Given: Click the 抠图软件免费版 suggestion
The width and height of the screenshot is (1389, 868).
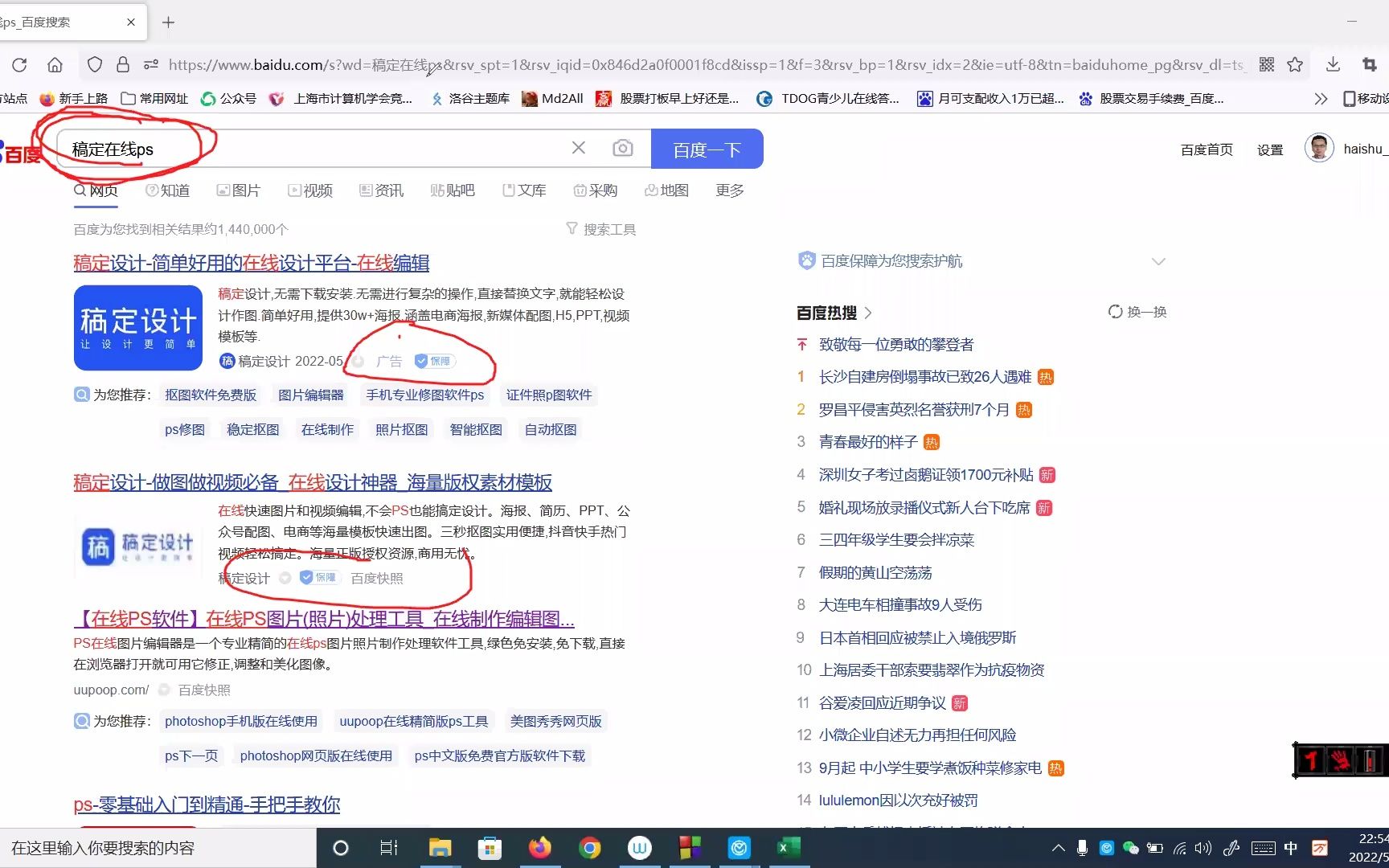Looking at the screenshot, I should coord(211,395).
